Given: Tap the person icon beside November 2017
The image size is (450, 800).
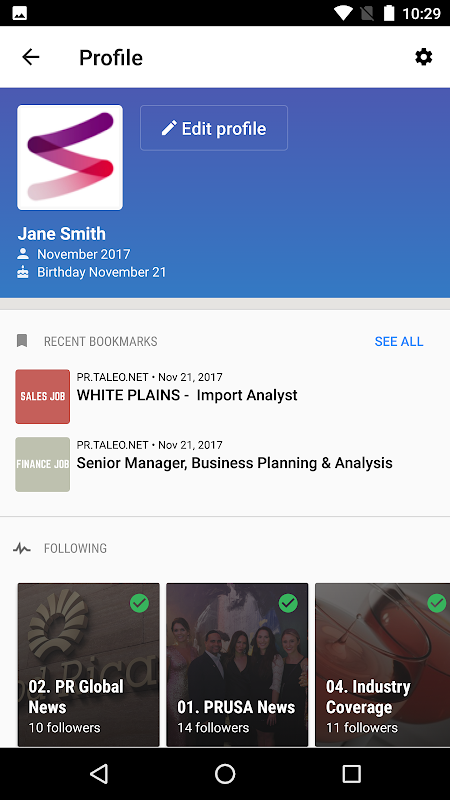Looking at the screenshot, I should pyautogui.click(x=22, y=254).
